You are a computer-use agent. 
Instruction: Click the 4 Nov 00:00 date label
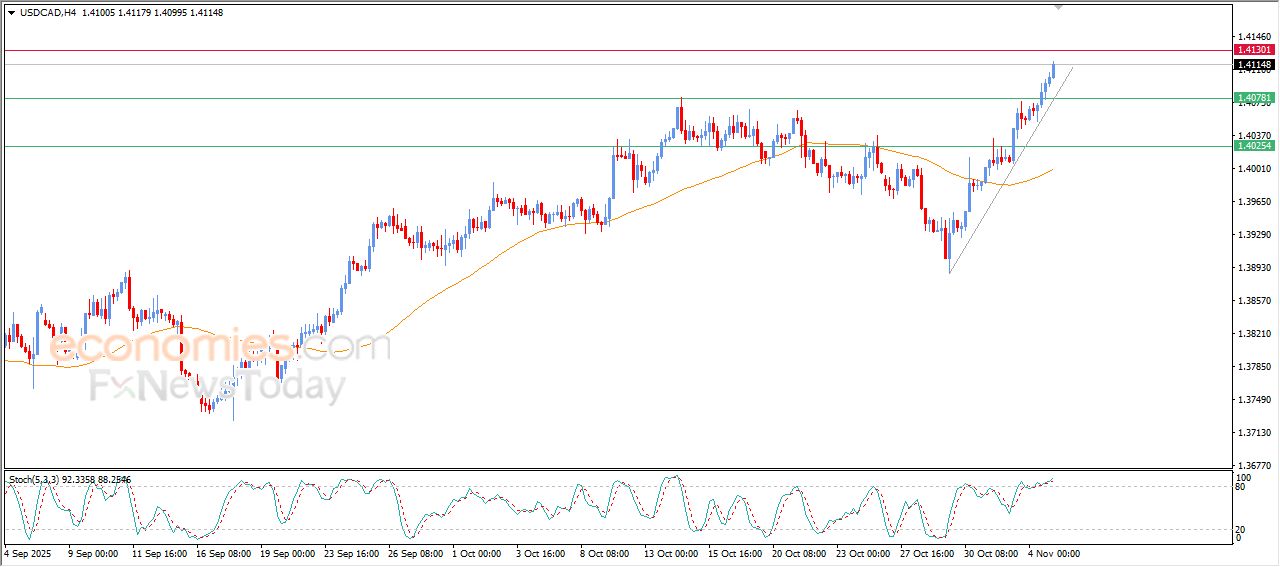tap(1055, 553)
